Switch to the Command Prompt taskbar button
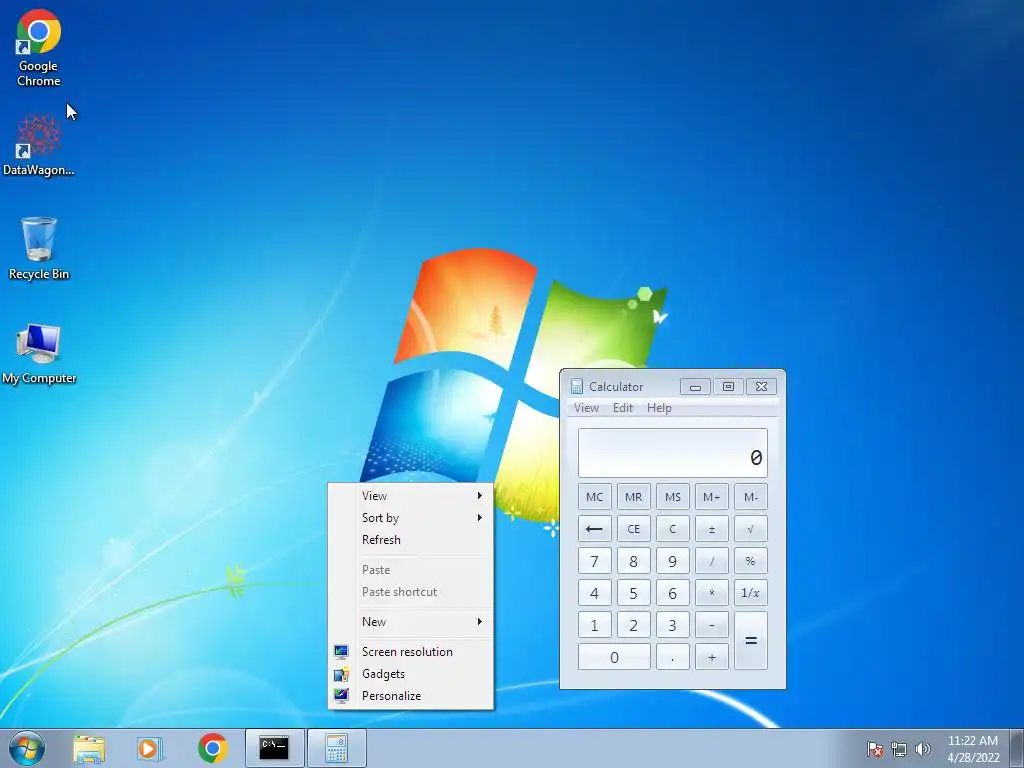Image resolution: width=1024 pixels, height=768 pixels. point(274,748)
